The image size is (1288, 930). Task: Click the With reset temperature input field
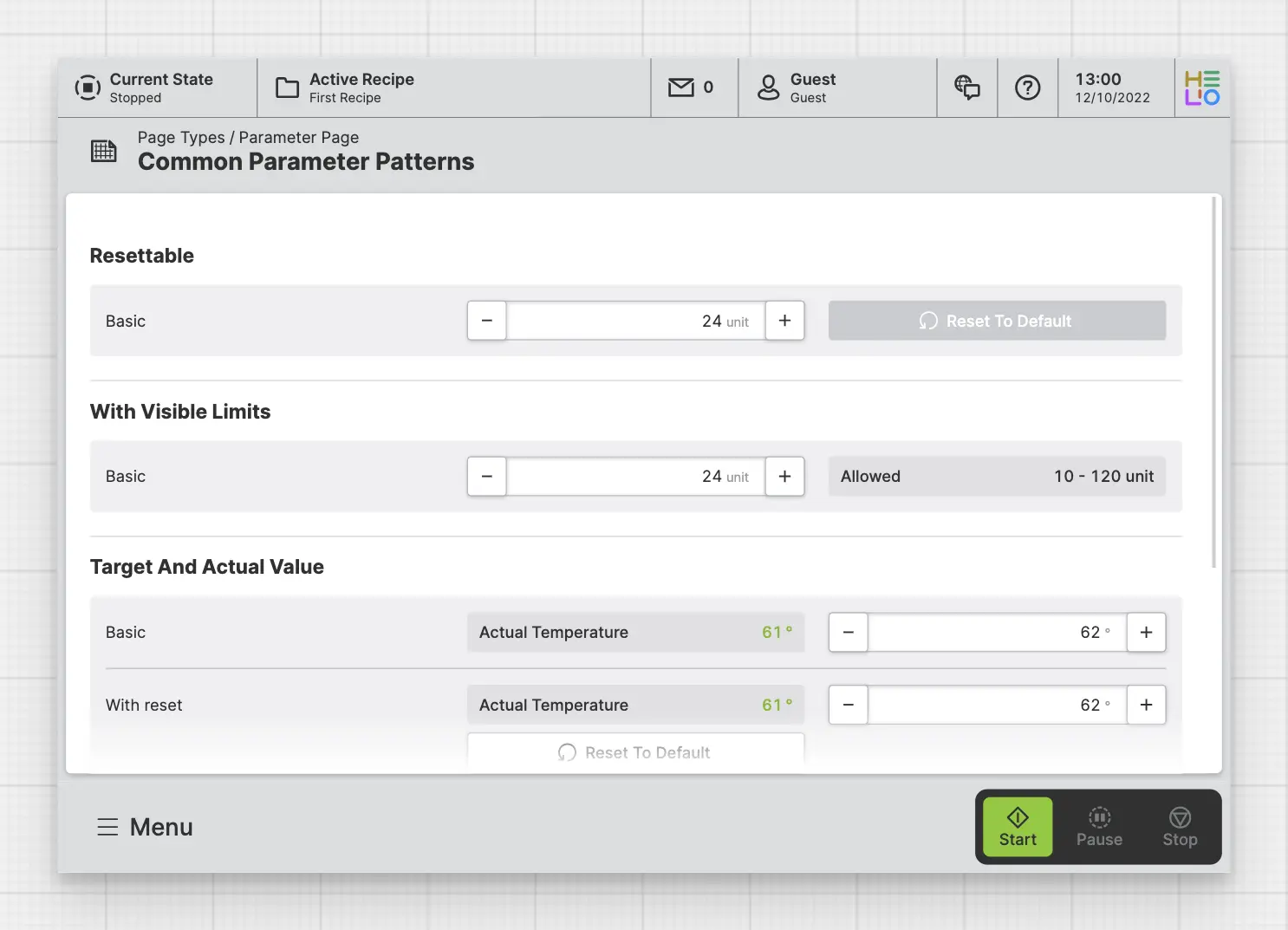click(x=997, y=706)
